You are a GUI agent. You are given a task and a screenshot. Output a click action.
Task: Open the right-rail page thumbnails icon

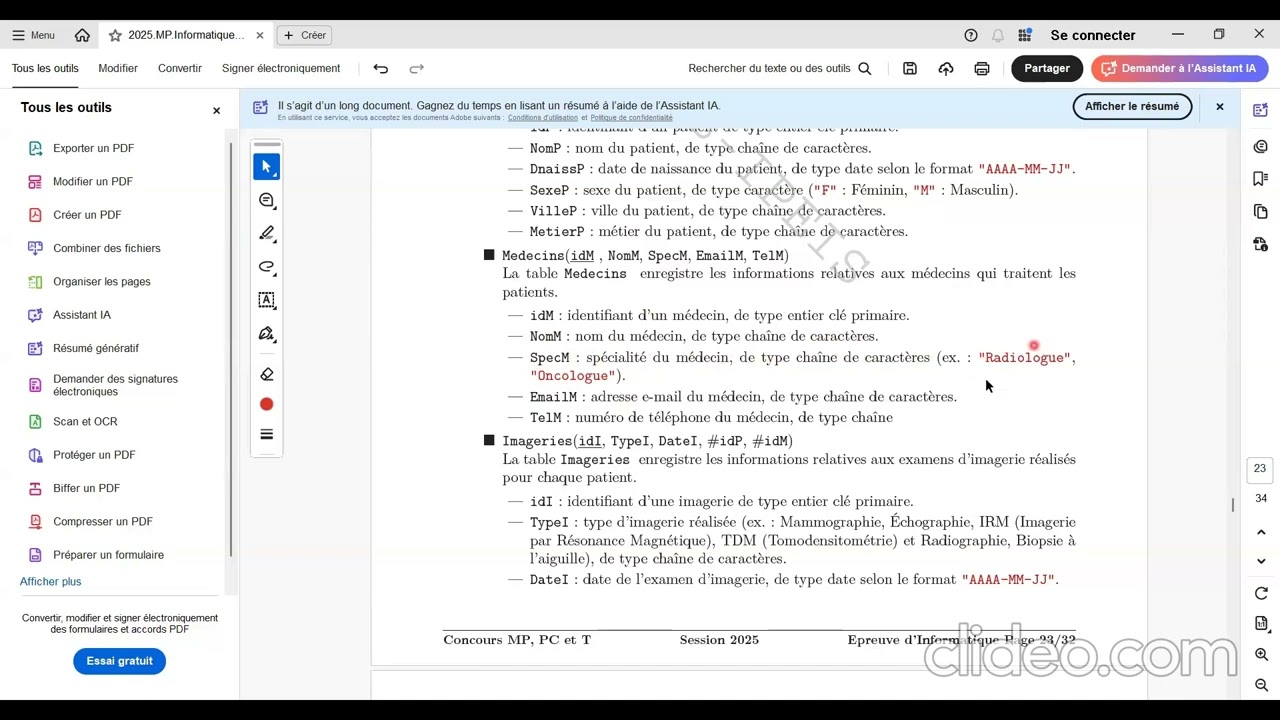[x=1260, y=212]
